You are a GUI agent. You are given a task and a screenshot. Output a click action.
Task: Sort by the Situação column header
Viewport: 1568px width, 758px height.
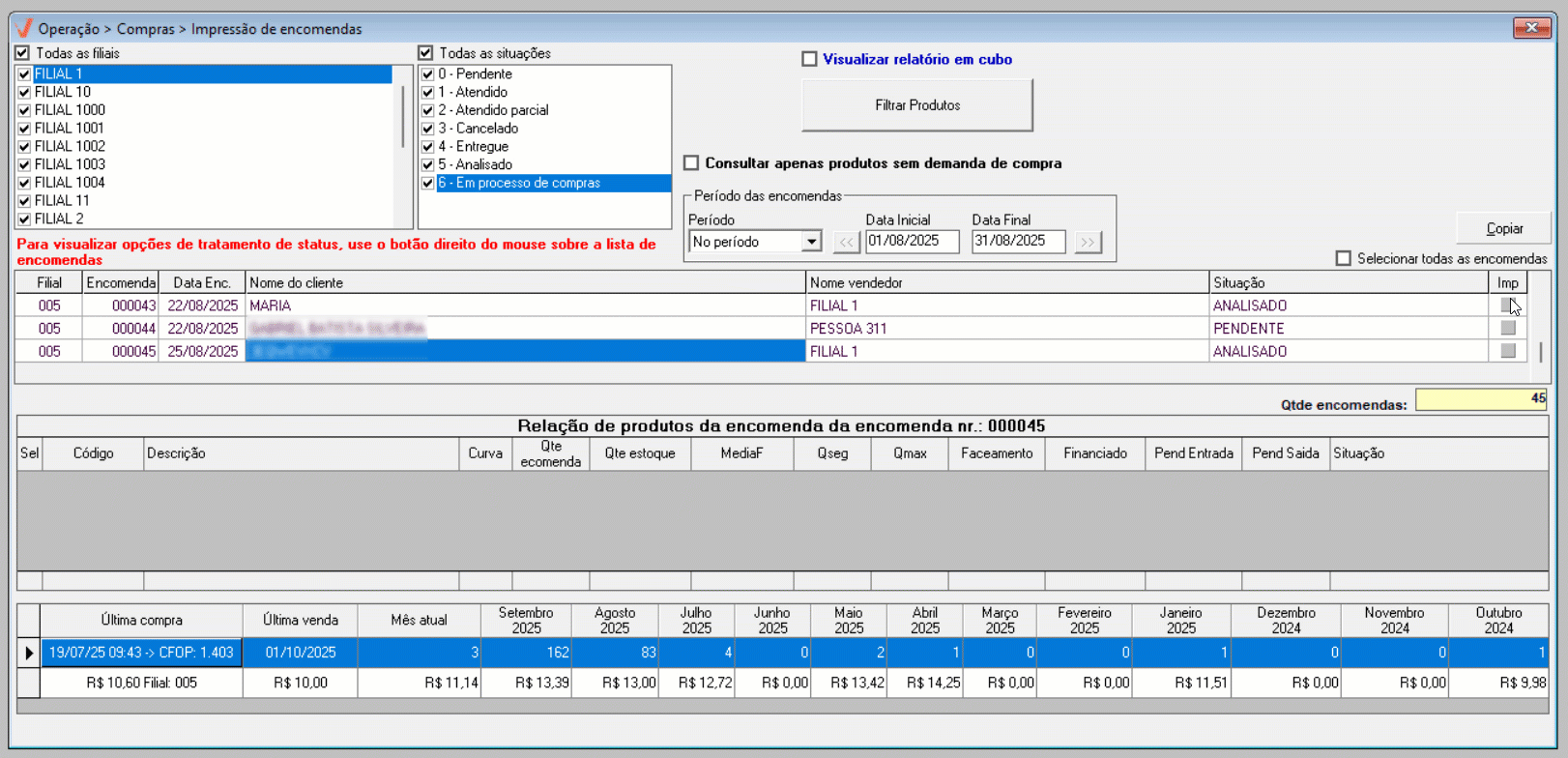click(x=1347, y=282)
